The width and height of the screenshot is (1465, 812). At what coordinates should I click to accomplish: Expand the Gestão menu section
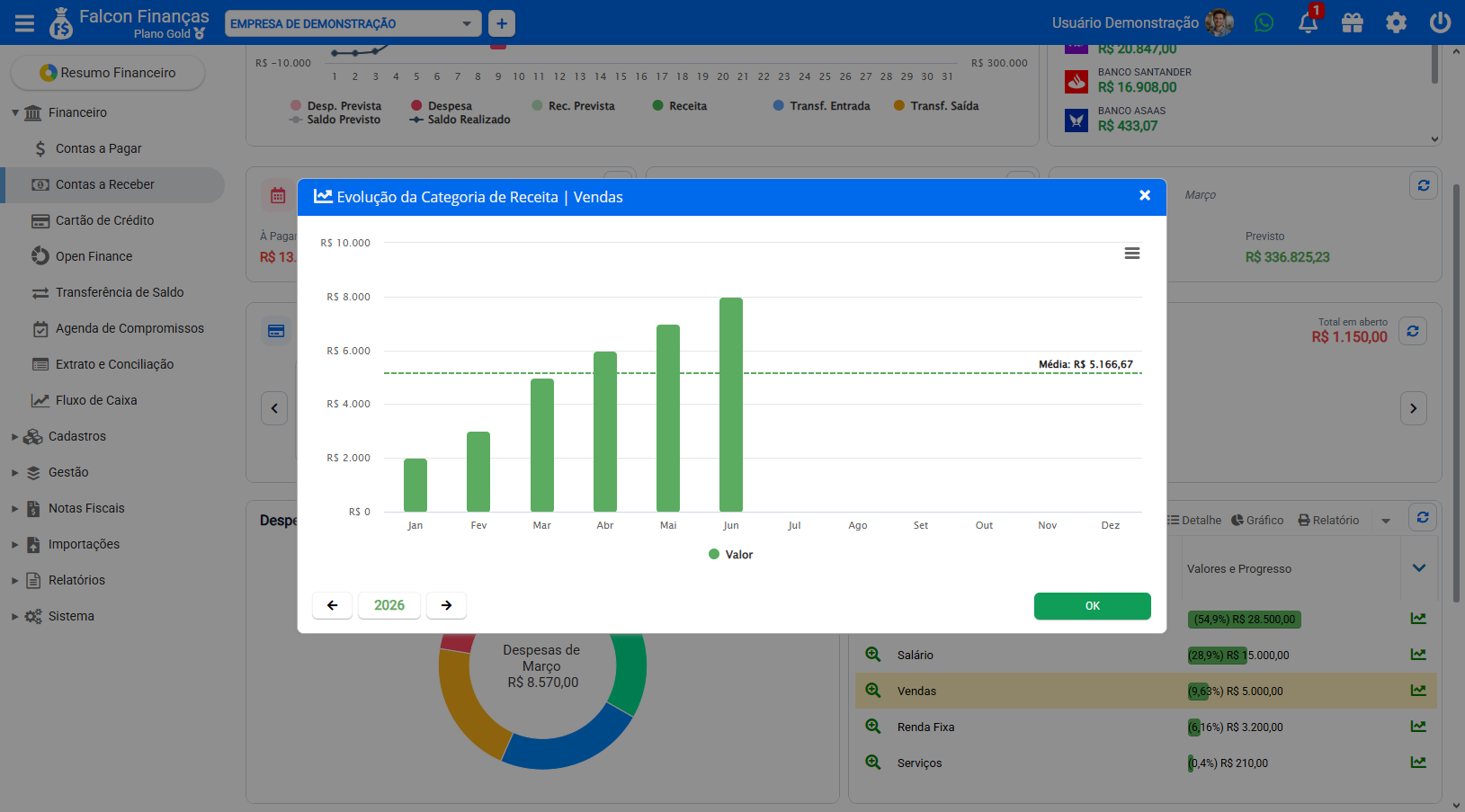pos(15,472)
